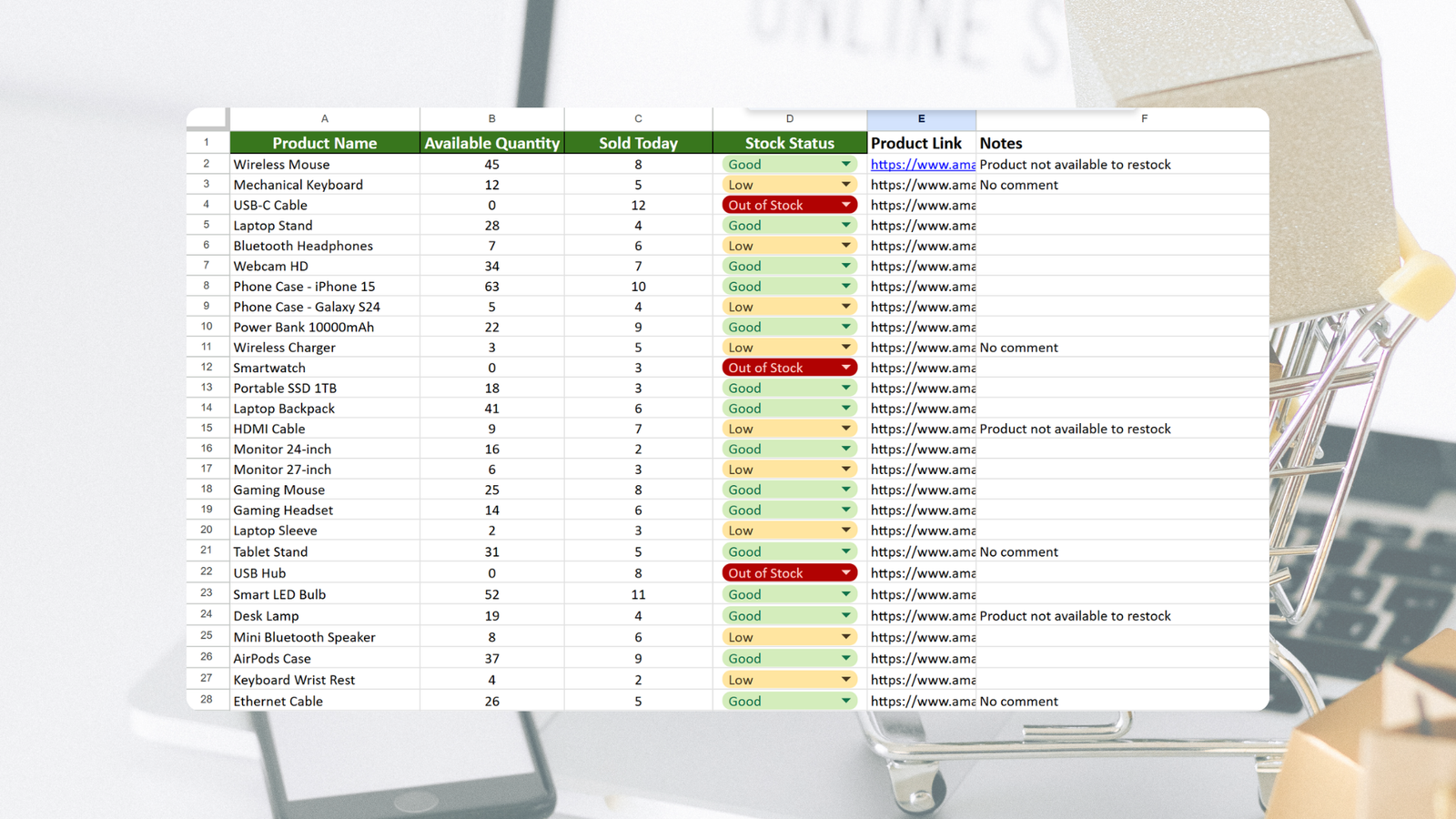The image size is (1456, 819).
Task: Click the Sold Today header cell
Action: (x=638, y=143)
